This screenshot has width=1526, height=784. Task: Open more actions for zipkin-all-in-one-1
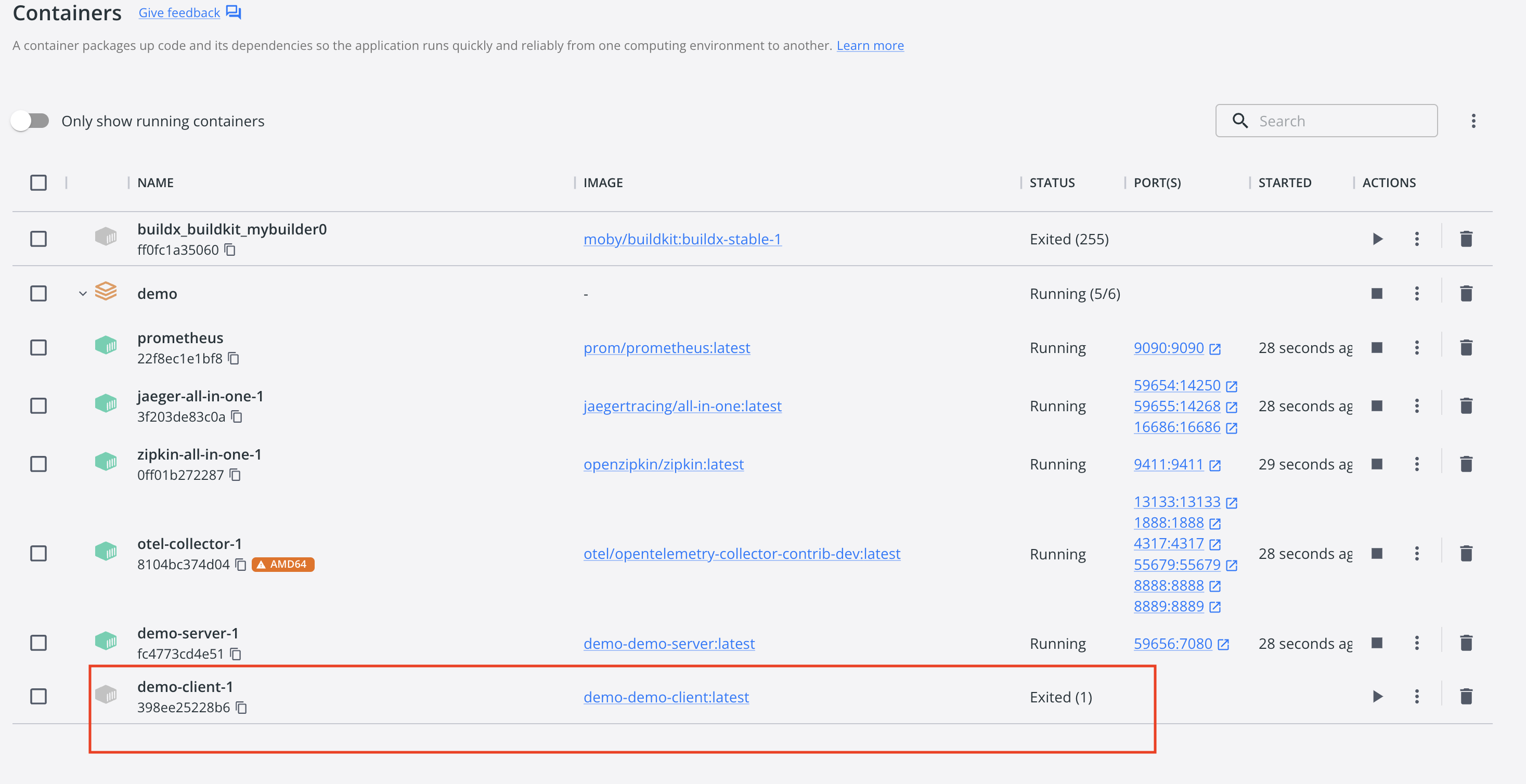coord(1416,464)
